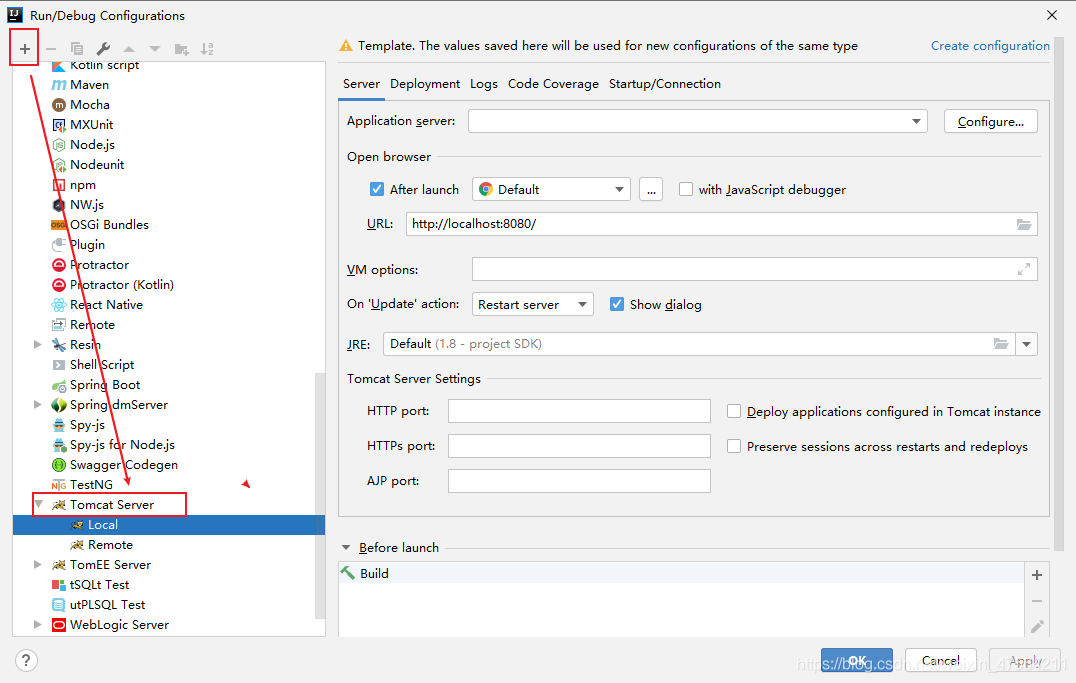This screenshot has height=683, width=1076.
Task: Open the Application server dropdown
Action: pyautogui.click(x=698, y=121)
